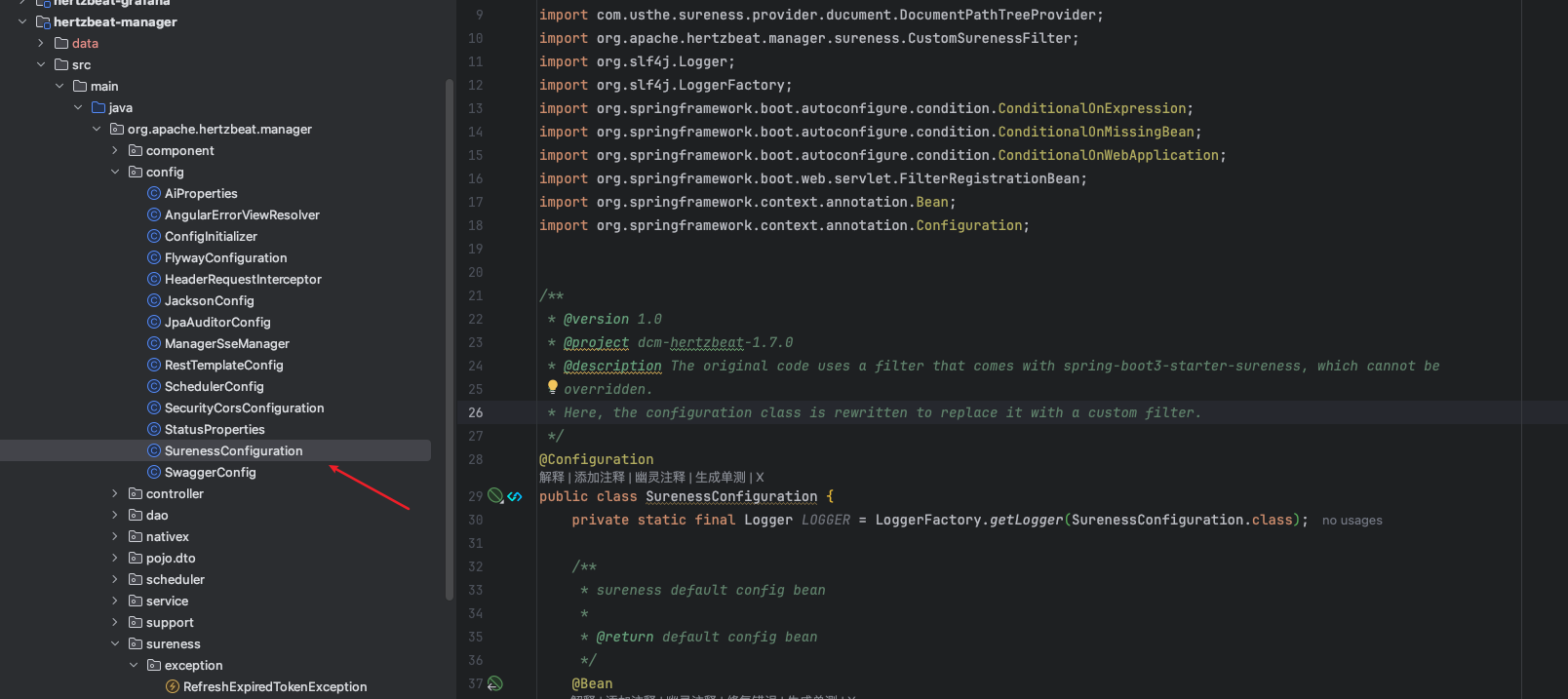The image size is (1568, 699).
Task: Click the bean gutter icon on line 37
Action: coord(495,683)
